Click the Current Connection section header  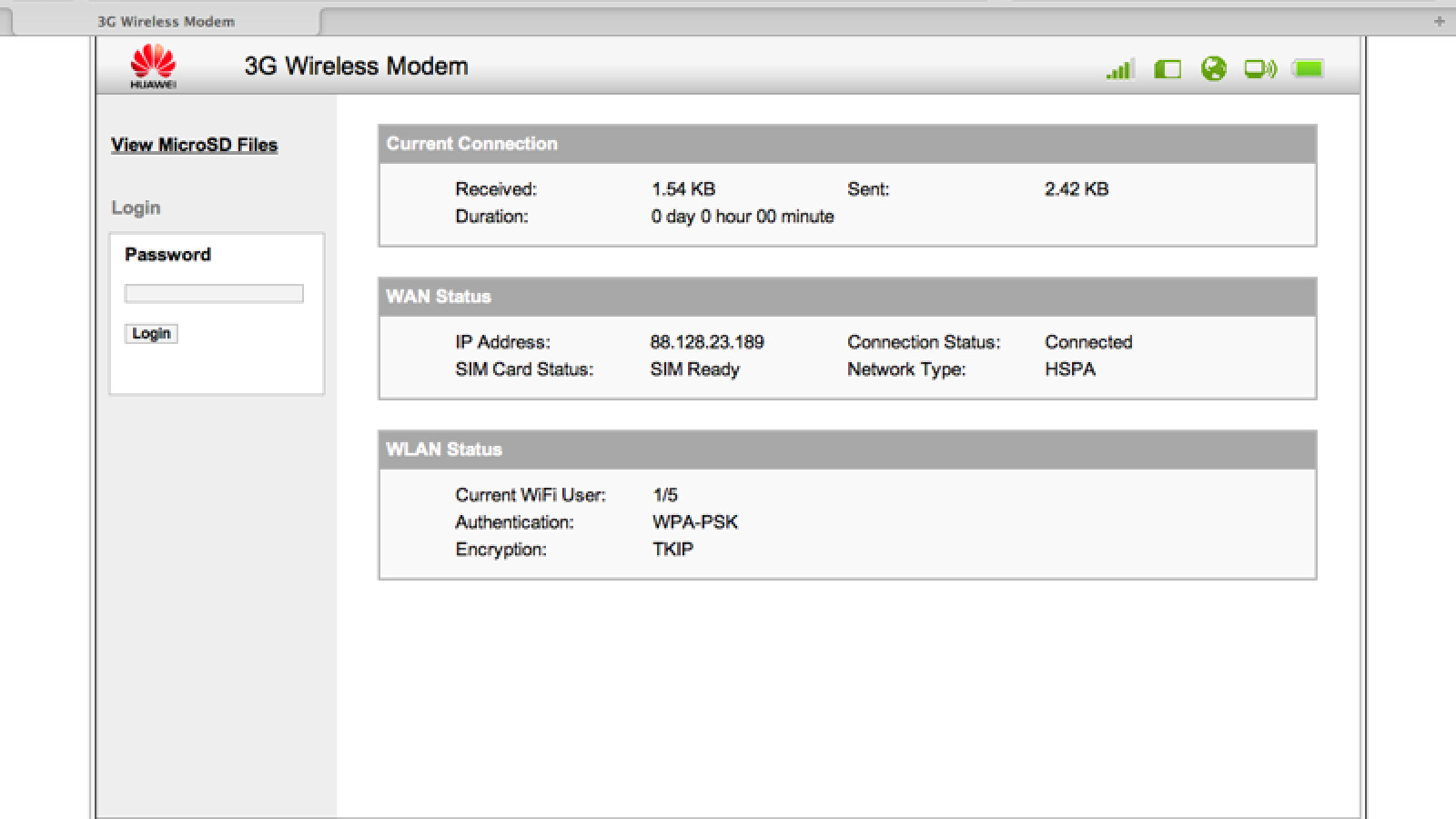click(471, 144)
